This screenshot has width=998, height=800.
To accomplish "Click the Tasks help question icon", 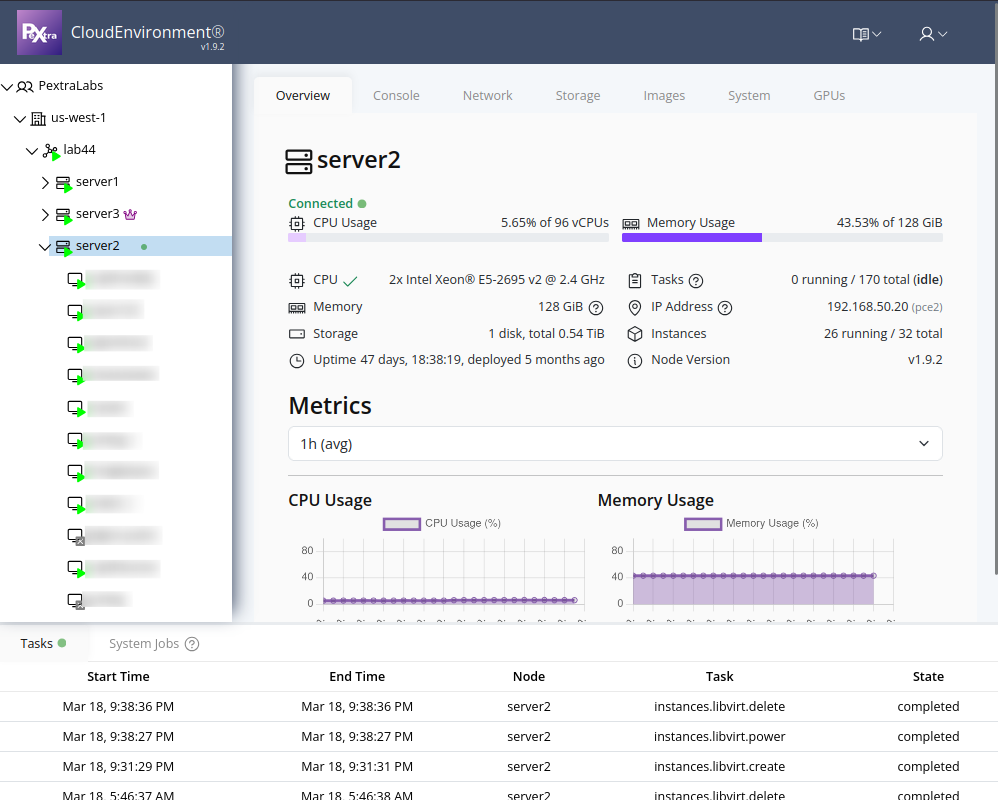I will pyautogui.click(x=696, y=281).
